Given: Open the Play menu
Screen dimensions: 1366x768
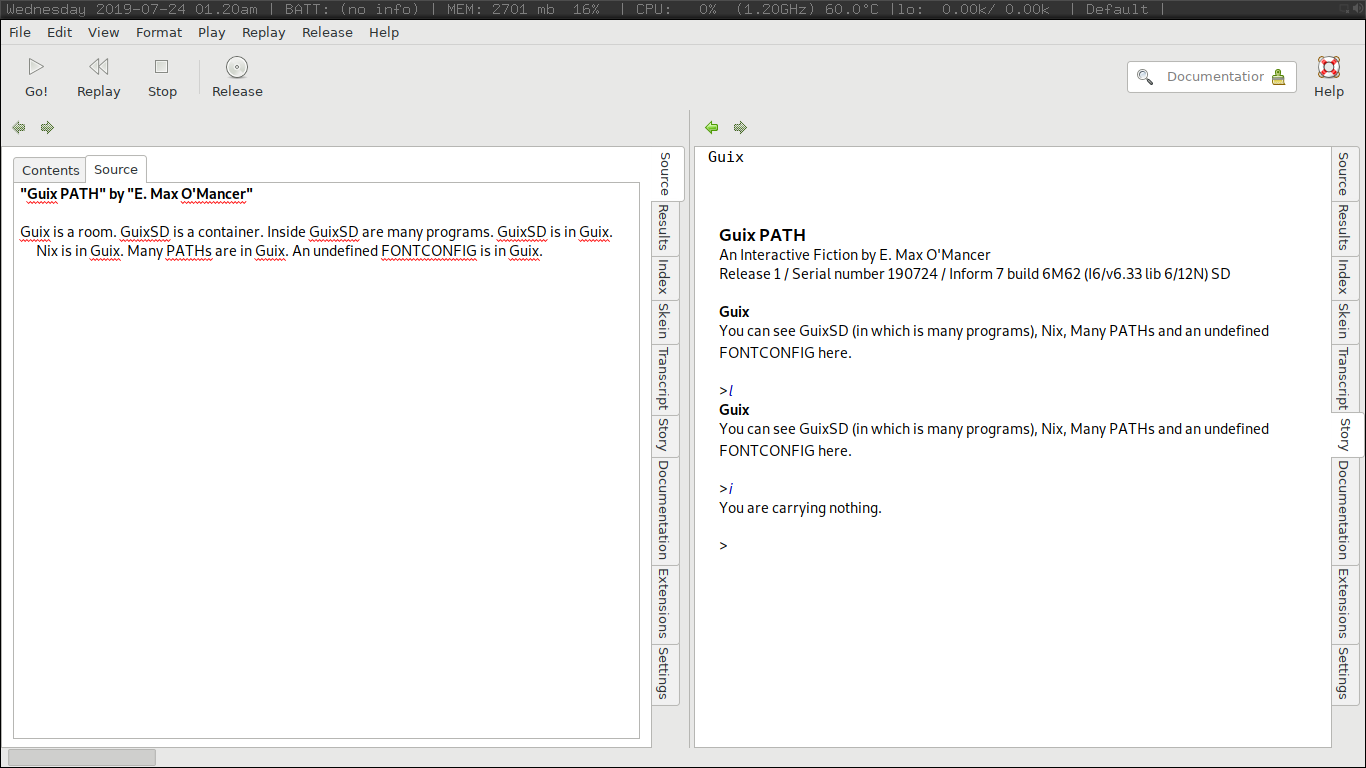Looking at the screenshot, I should coord(212,32).
